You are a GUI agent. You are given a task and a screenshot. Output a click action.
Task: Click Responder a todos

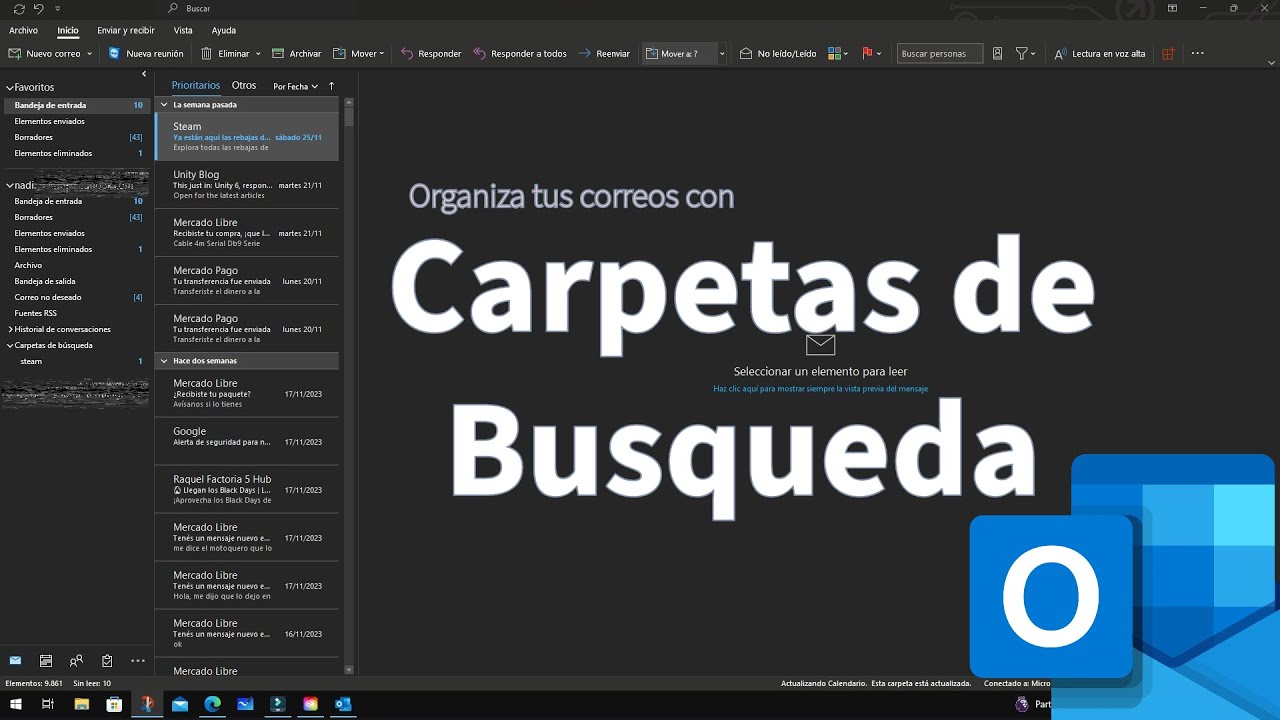(520, 54)
